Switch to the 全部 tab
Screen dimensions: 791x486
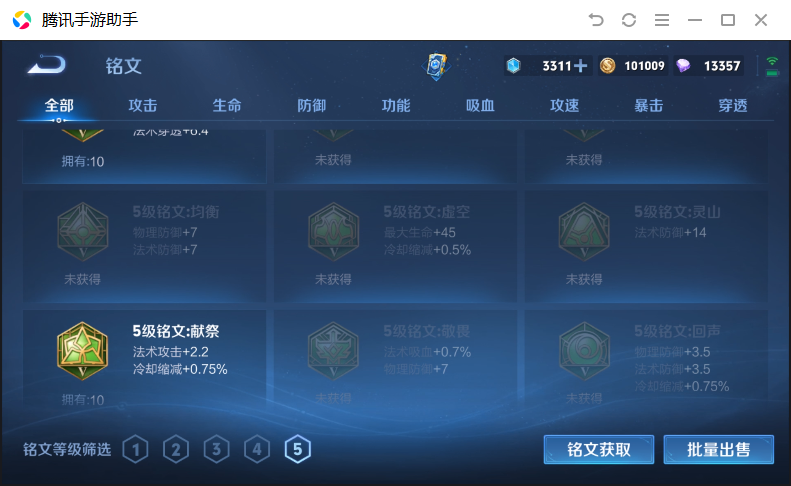(59, 105)
